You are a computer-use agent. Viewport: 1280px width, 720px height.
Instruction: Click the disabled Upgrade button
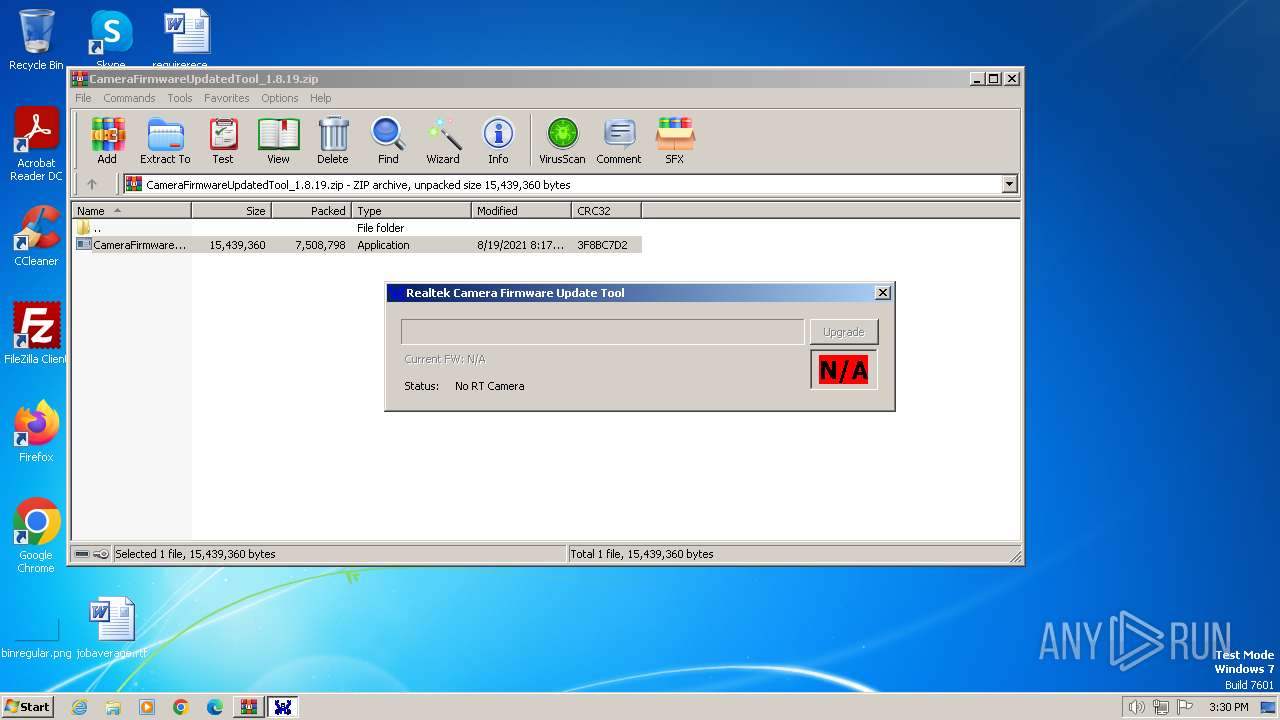tap(843, 332)
